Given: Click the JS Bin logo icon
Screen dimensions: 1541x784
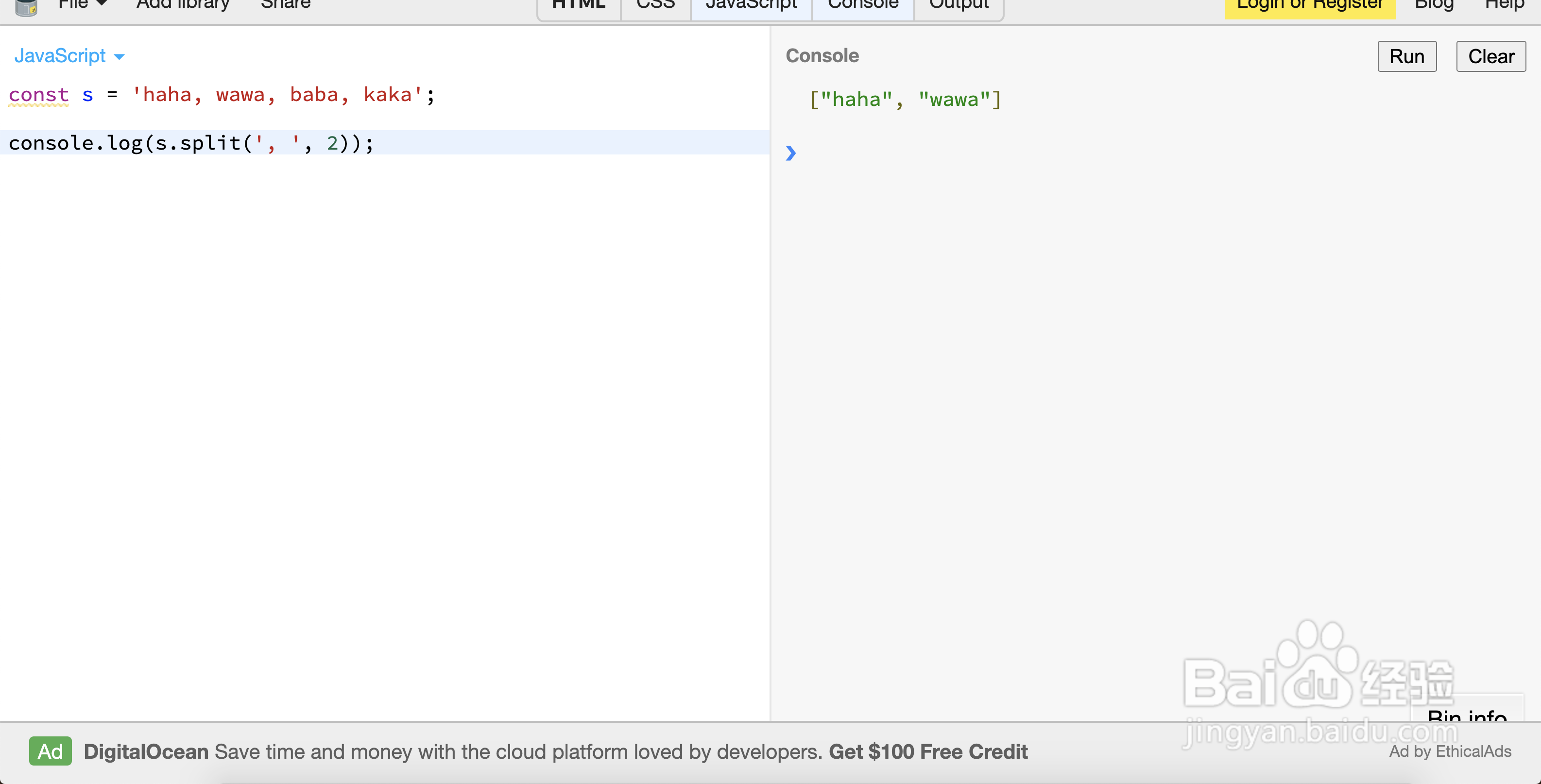Looking at the screenshot, I should pos(26,7).
